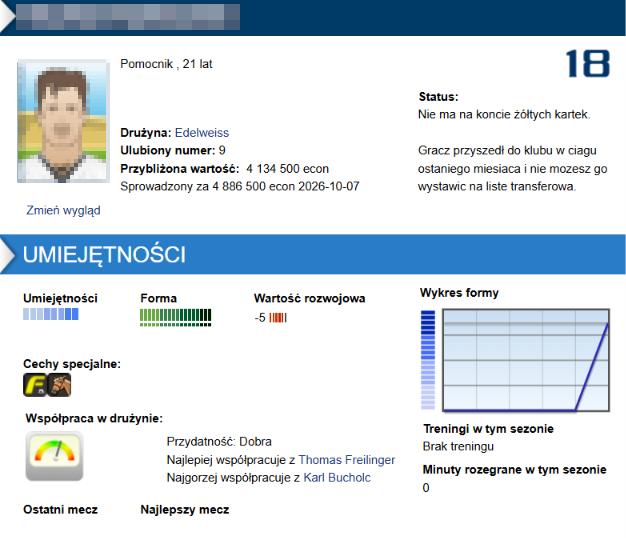The width and height of the screenshot is (626, 538).
Task: Click the 'Najlepszy mecz' heading
Action: (185, 510)
